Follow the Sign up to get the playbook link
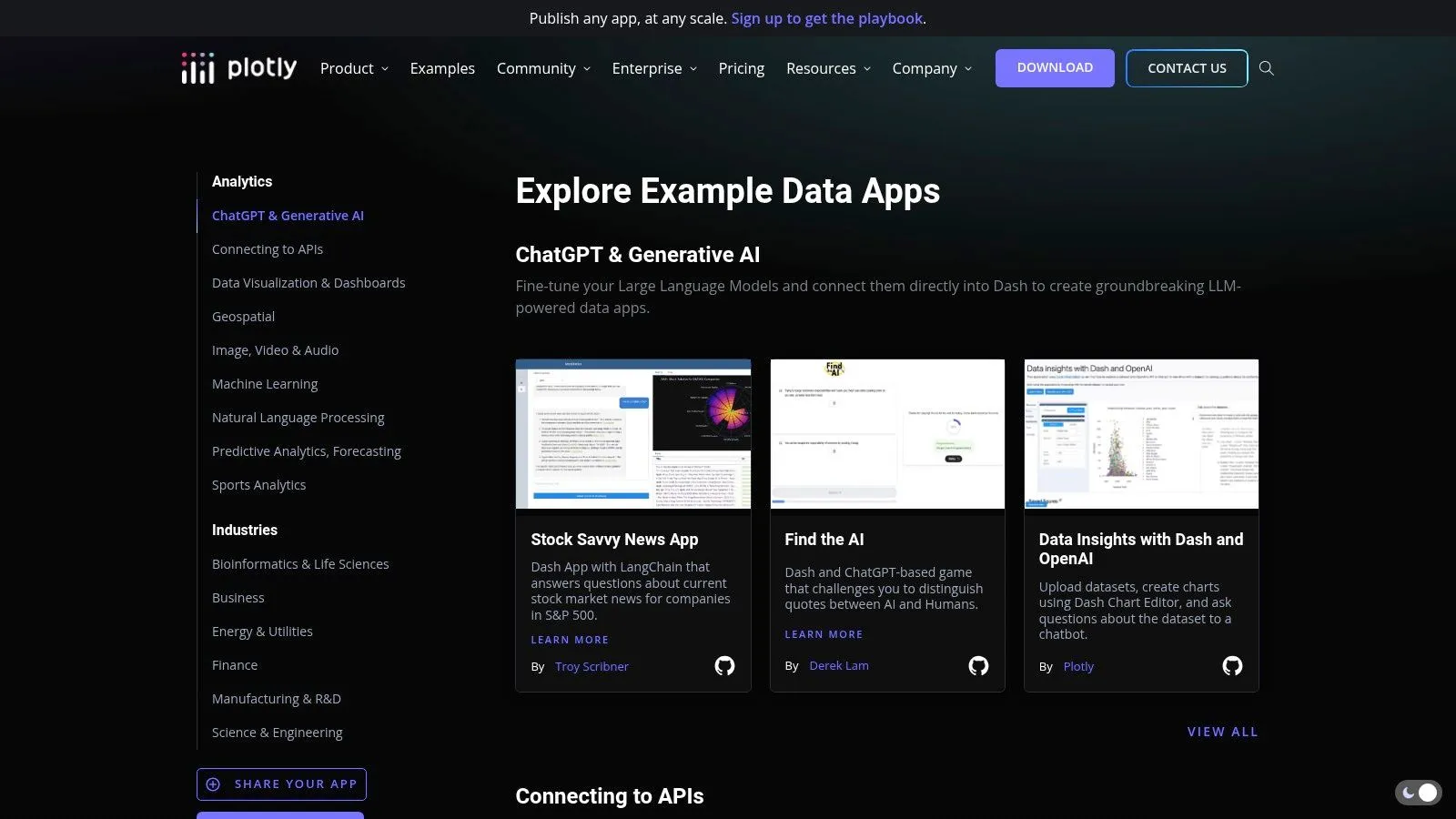 pyautogui.click(x=827, y=18)
